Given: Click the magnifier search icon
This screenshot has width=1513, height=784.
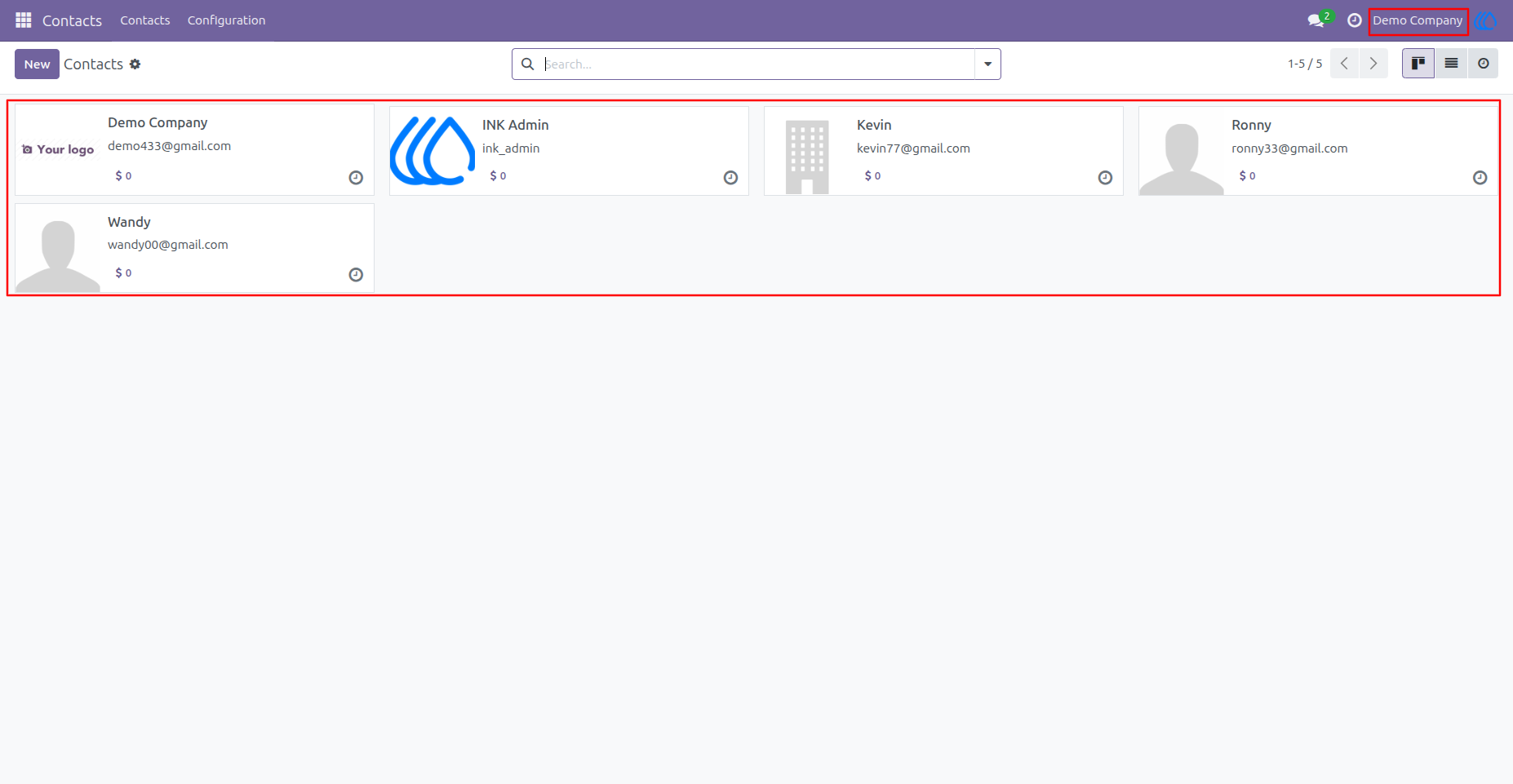Looking at the screenshot, I should coord(528,64).
